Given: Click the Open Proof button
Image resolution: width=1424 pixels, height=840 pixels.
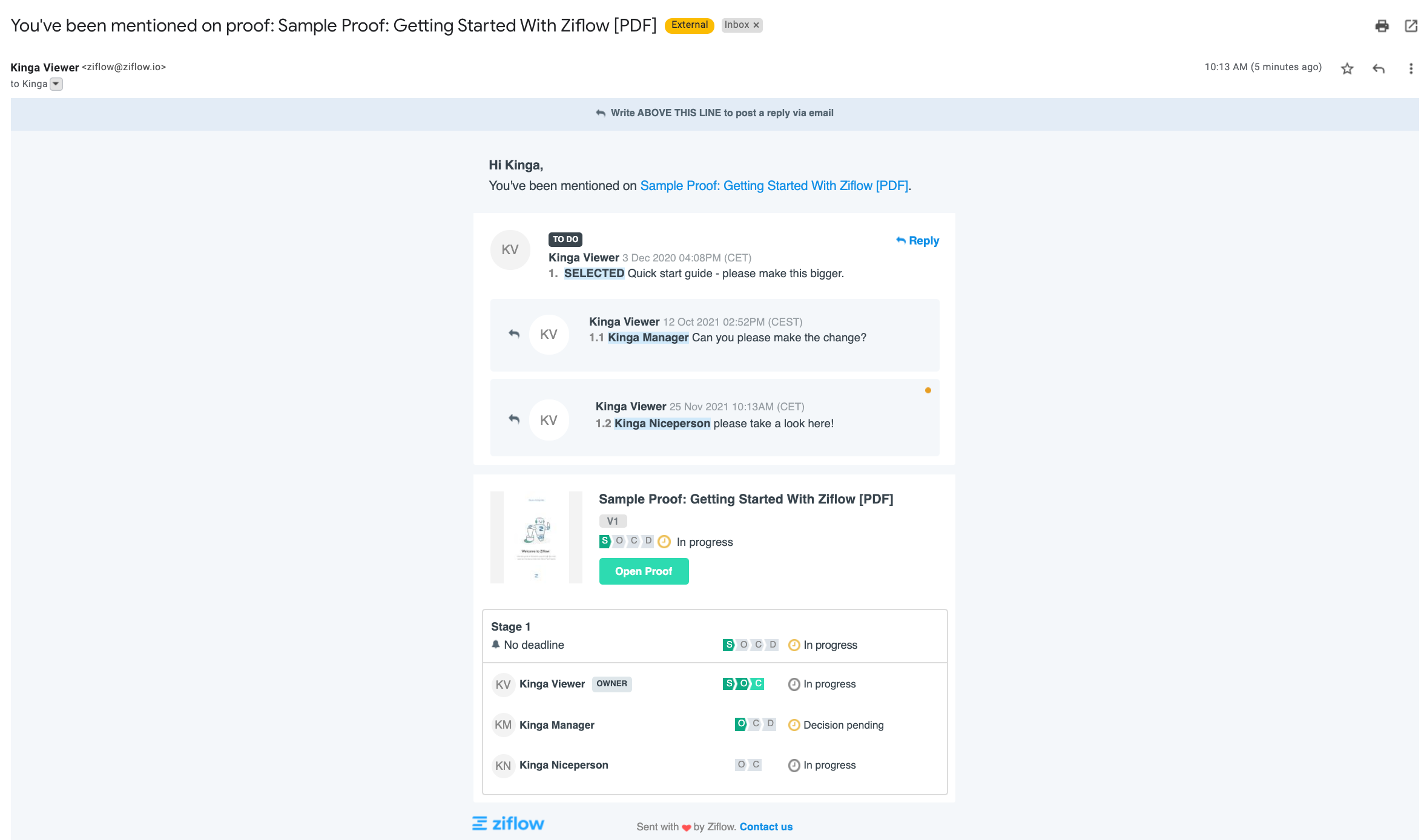Looking at the screenshot, I should [x=644, y=571].
